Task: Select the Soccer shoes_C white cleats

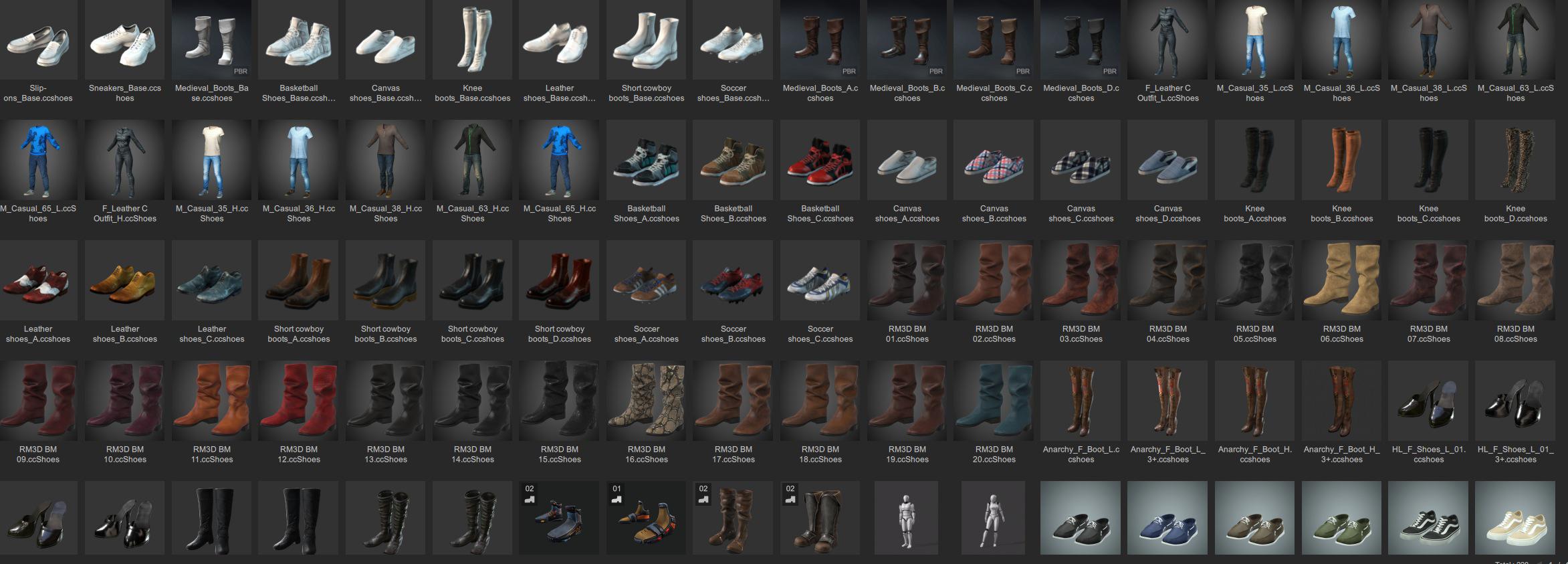Action: point(820,282)
